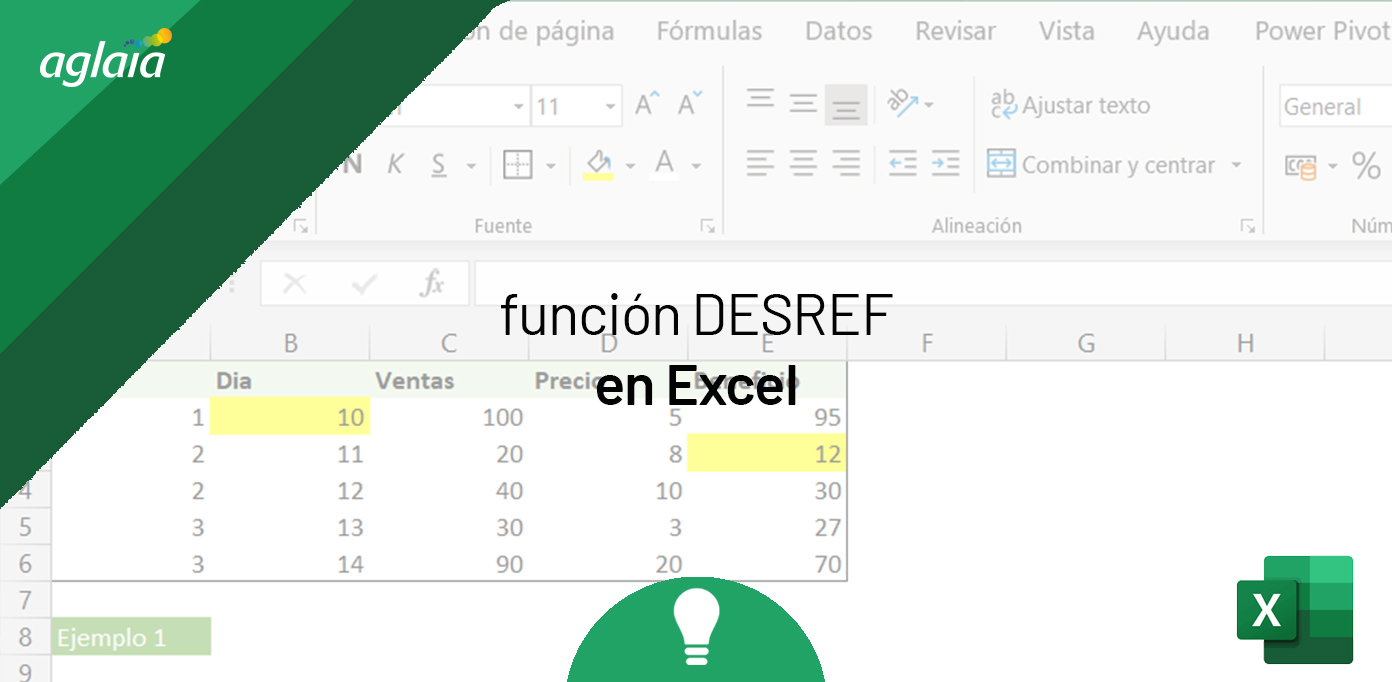The image size is (1392, 682).
Task: Open the font name dropdown arrow
Action: 518,106
